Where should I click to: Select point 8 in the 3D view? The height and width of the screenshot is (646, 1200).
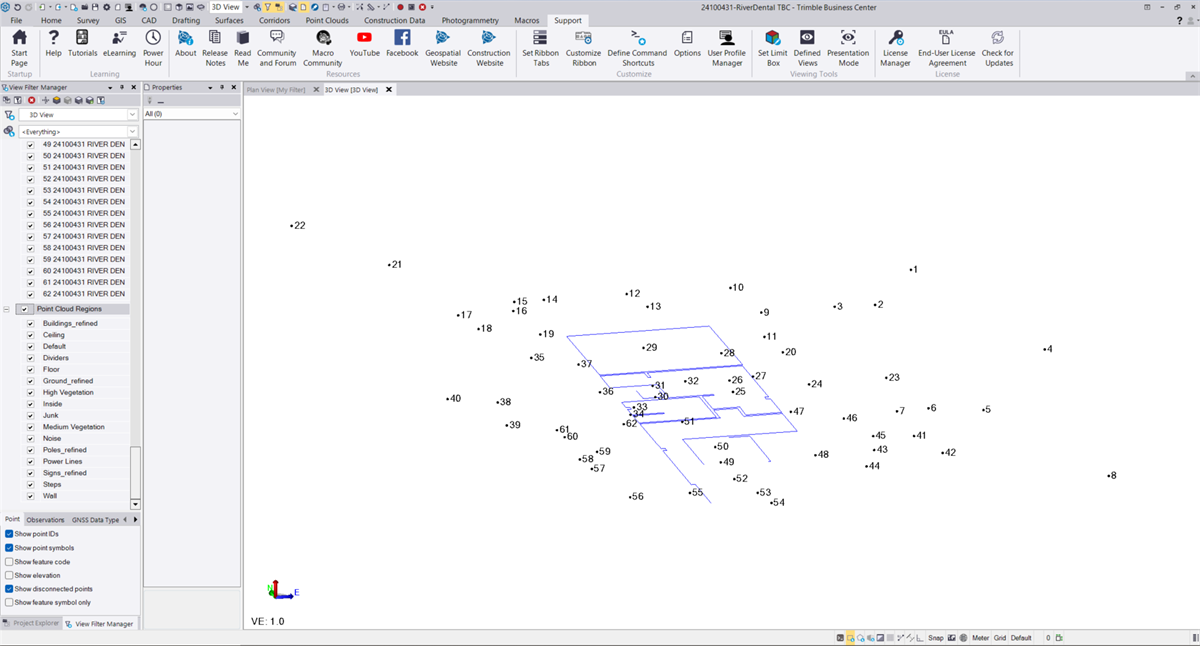(x=1112, y=476)
